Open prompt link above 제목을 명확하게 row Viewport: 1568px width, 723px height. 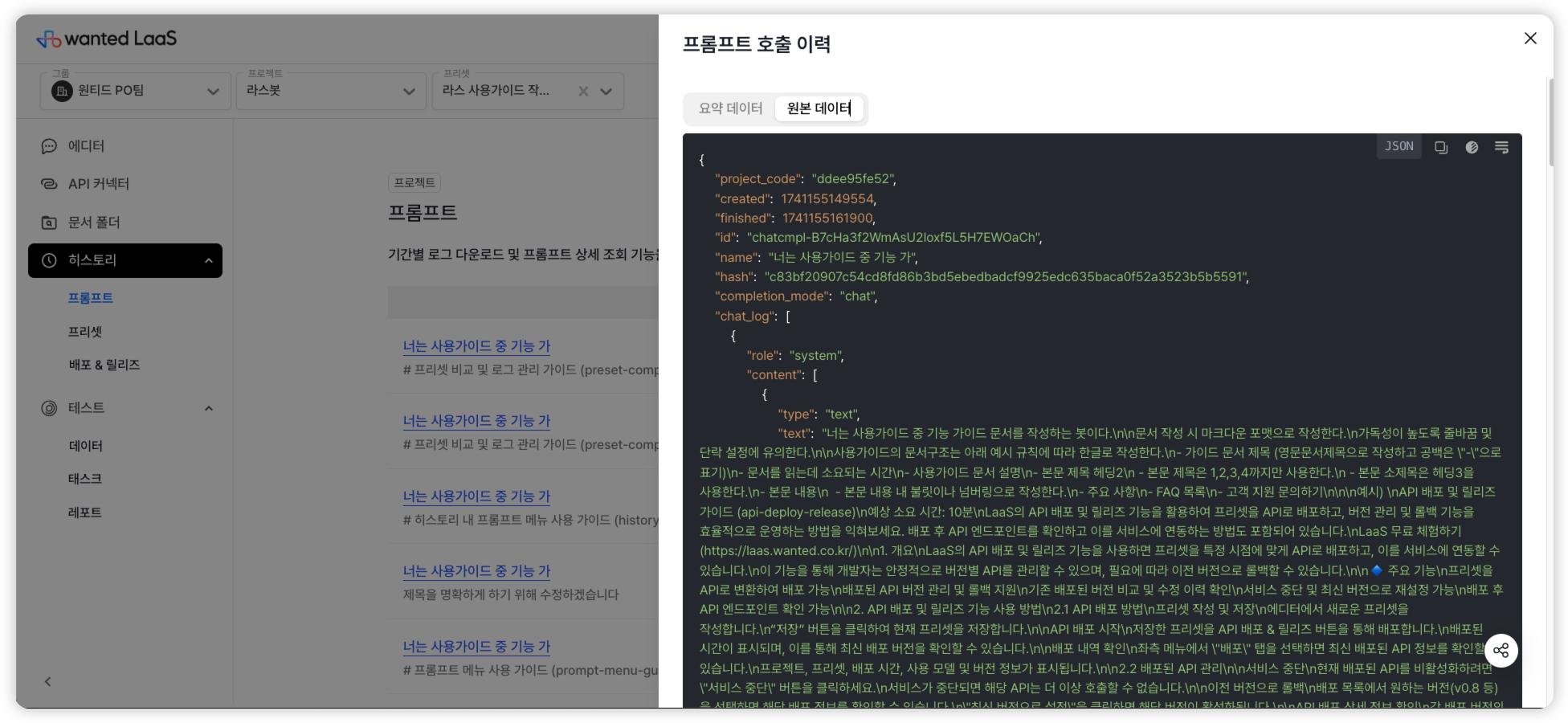point(477,571)
